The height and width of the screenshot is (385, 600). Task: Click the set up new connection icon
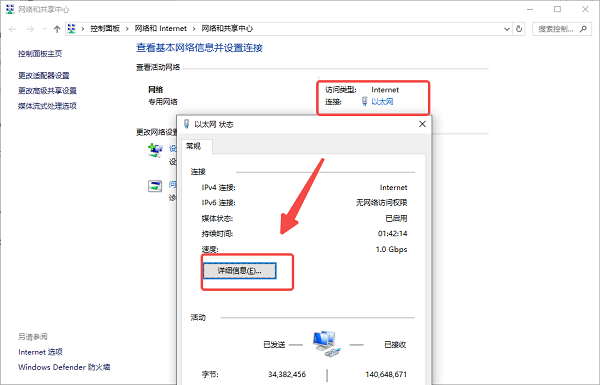[x=155, y=150]
